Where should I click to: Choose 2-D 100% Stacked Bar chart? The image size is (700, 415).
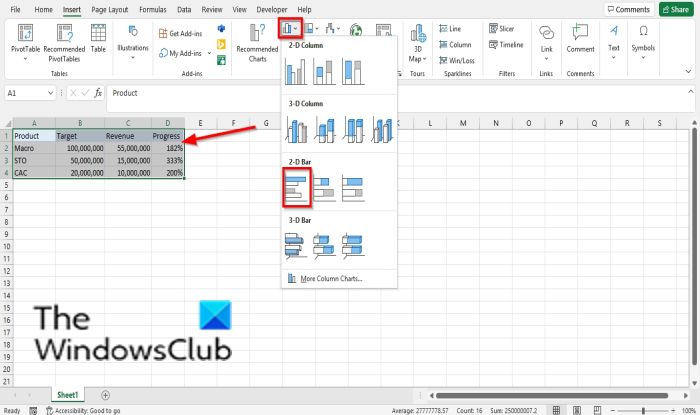[x=353, y=188]
